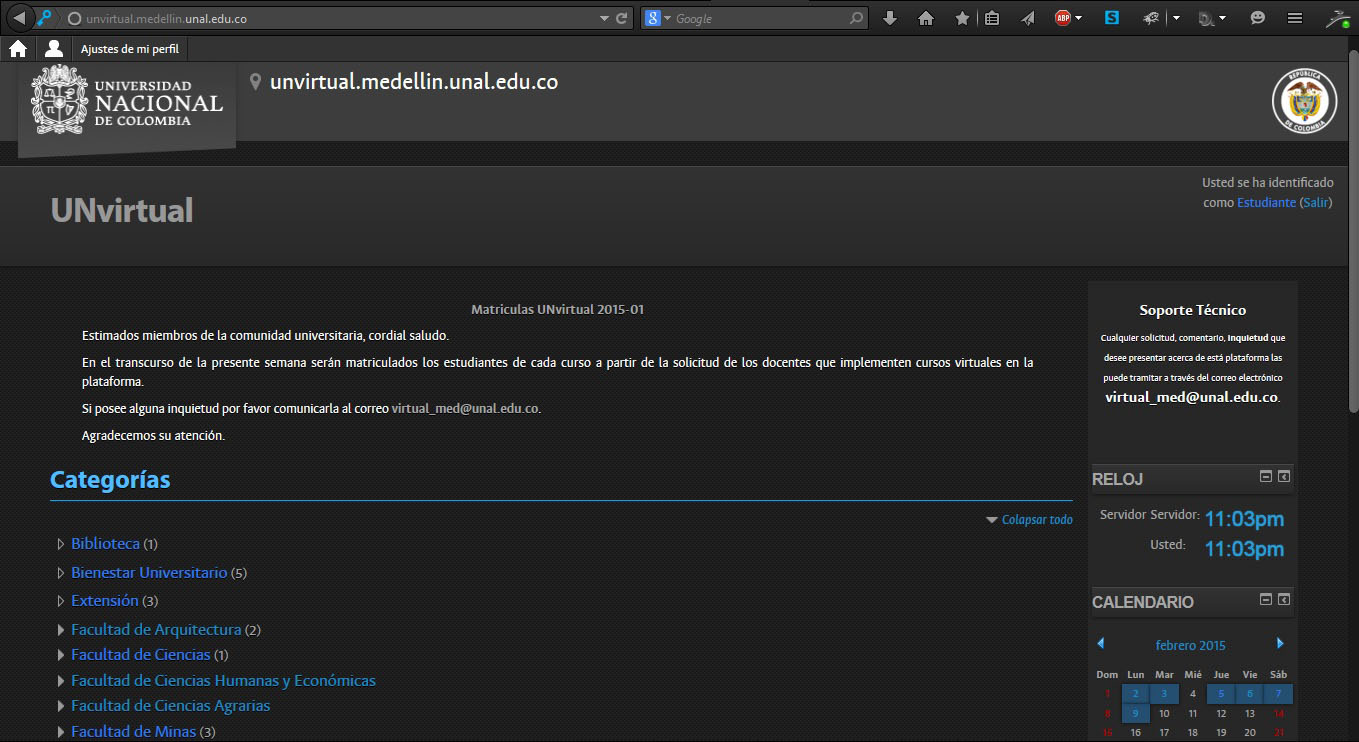This screenshot has height=742, width=1359.
Task: Click the home icon in the tab strip
Action: [18, 49]
